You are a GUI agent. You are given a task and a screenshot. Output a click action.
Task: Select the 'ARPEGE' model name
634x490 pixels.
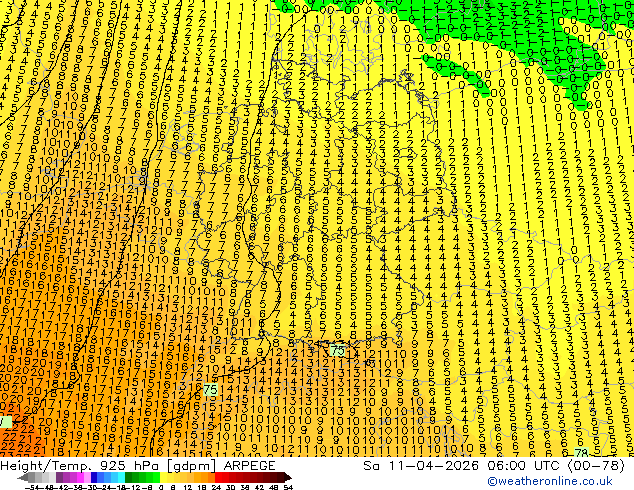click(x=249, y=466)
